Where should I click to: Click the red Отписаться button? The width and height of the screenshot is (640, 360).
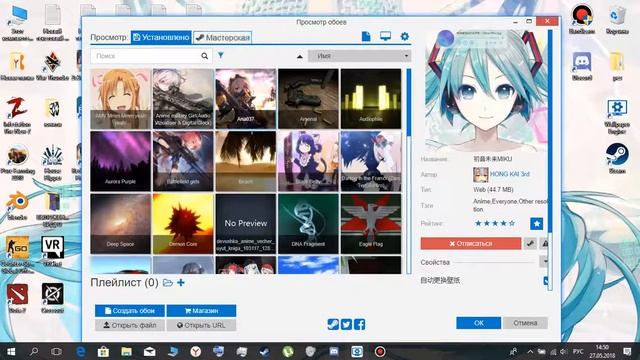(x=471, y=243)
